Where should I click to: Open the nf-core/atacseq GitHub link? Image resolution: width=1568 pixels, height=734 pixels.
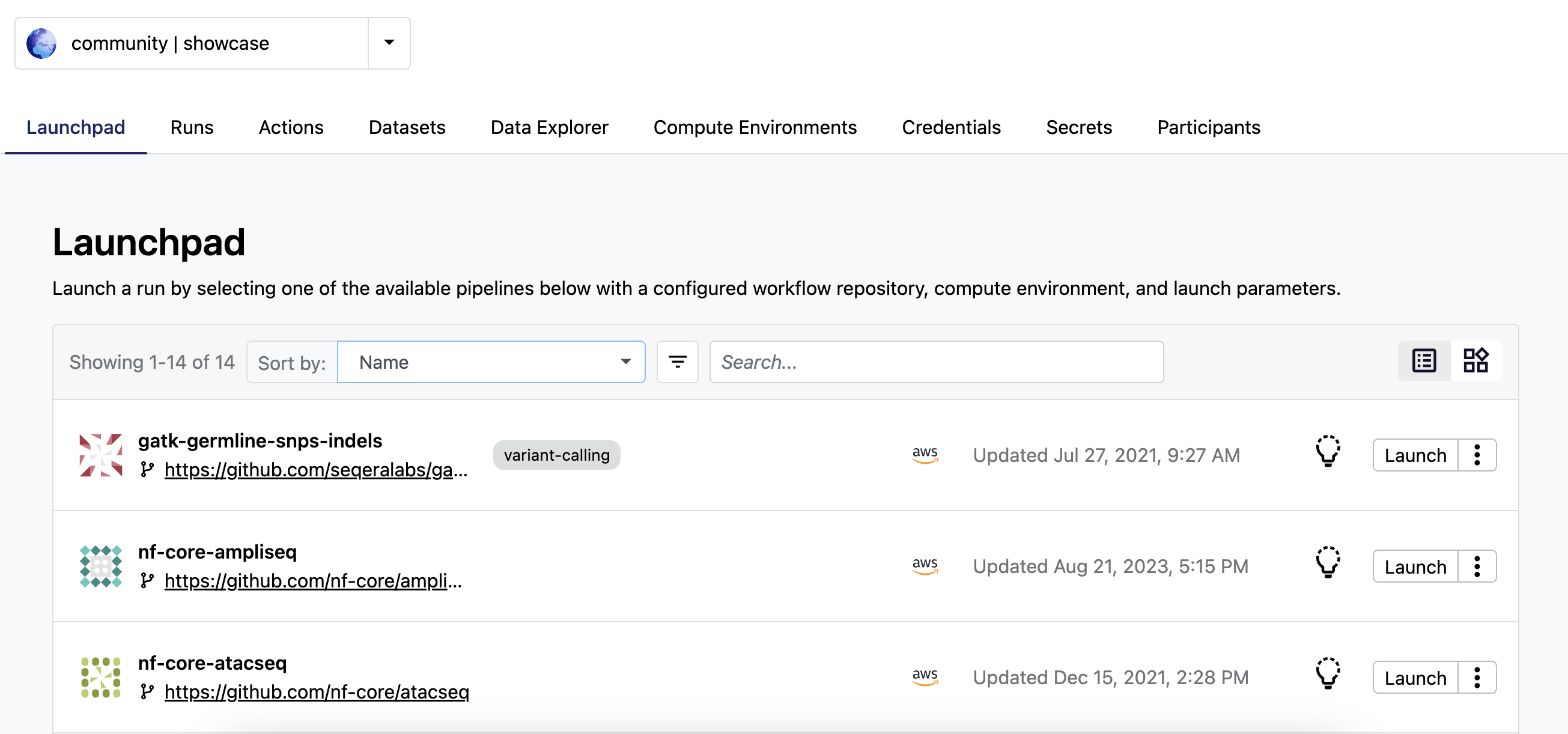click(316, 691)
